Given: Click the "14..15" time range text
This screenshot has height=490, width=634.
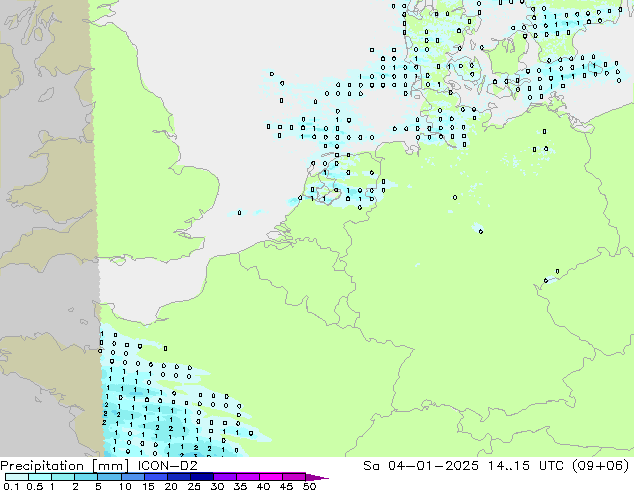Looking at the screenshot, I should (508, 465).
